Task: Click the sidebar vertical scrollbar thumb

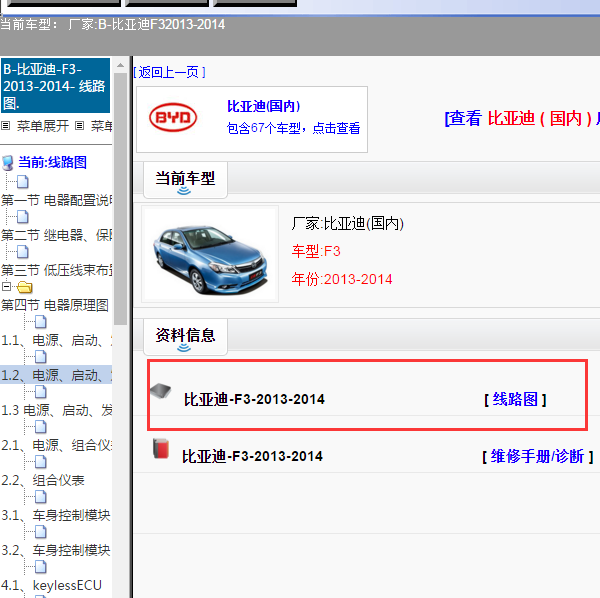Action: click(121, 199)
